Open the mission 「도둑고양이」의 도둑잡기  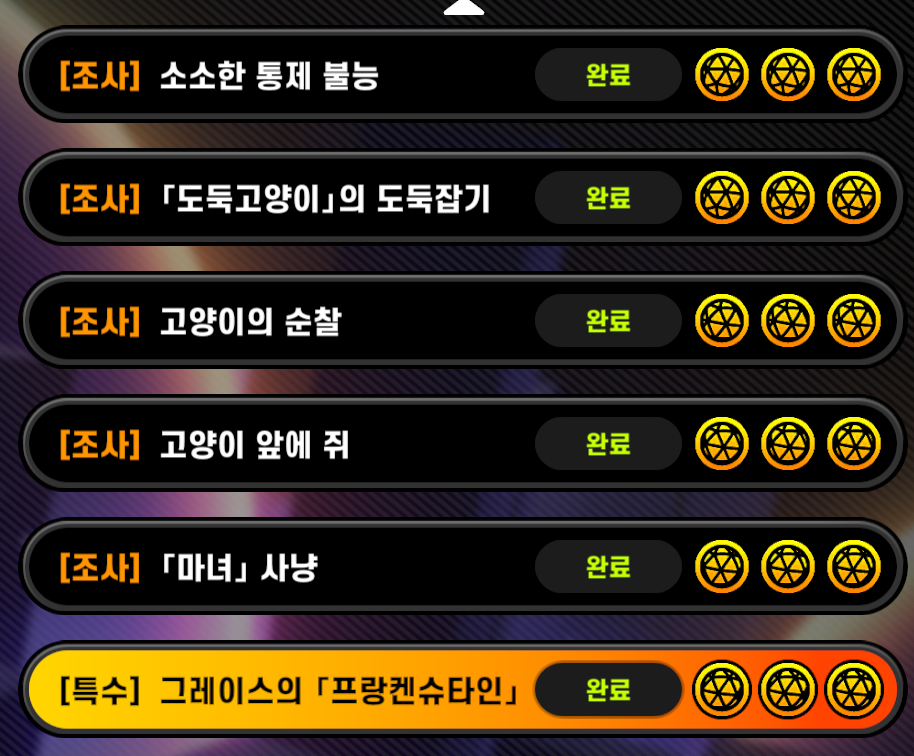click(x=462, y=198)
